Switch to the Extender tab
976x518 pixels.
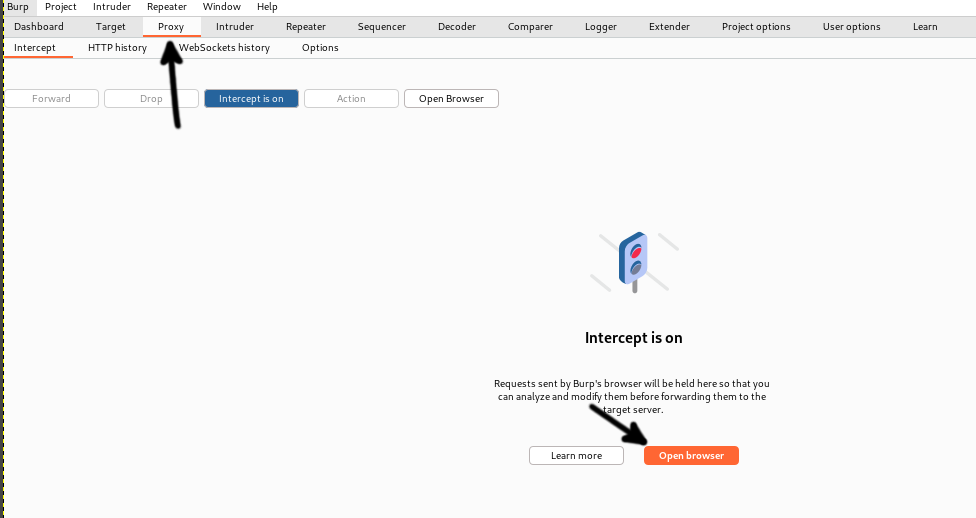pos(669,27)
